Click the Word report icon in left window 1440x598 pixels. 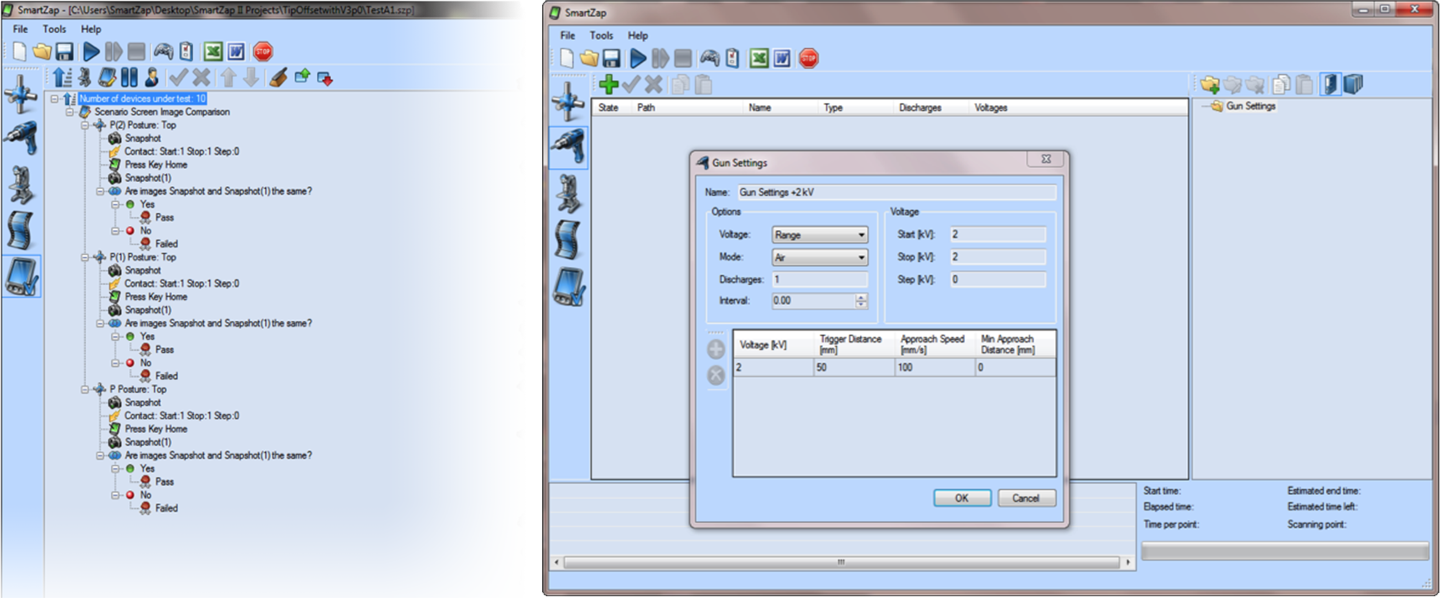coord(237,52)
